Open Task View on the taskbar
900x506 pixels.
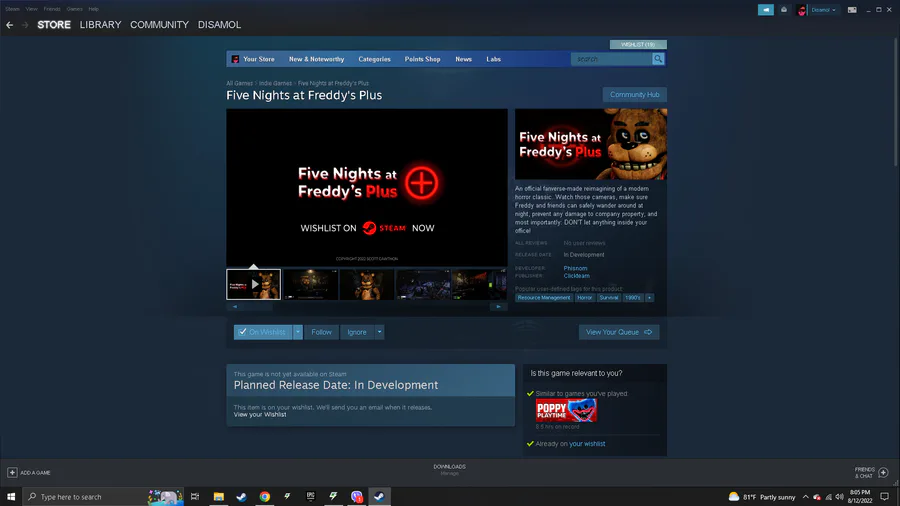(195, 497)
